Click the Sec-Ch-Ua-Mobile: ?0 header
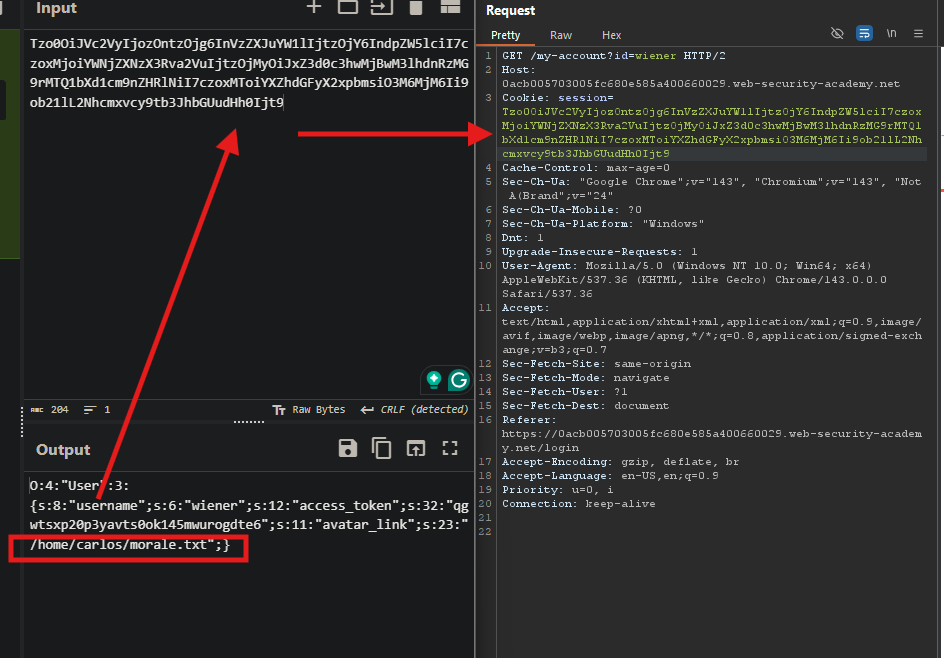 click(x=572, y=210)
